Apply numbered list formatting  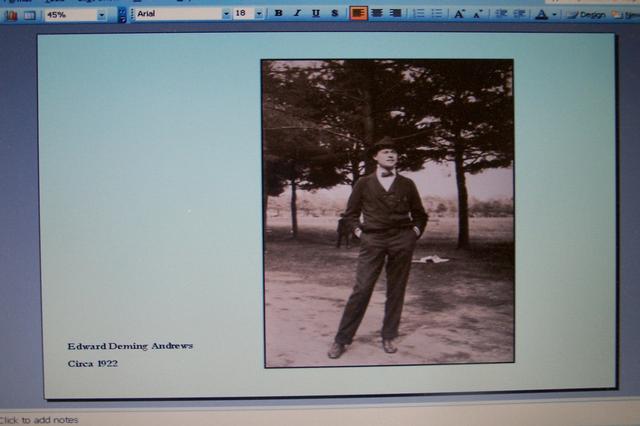pos(419,13)
